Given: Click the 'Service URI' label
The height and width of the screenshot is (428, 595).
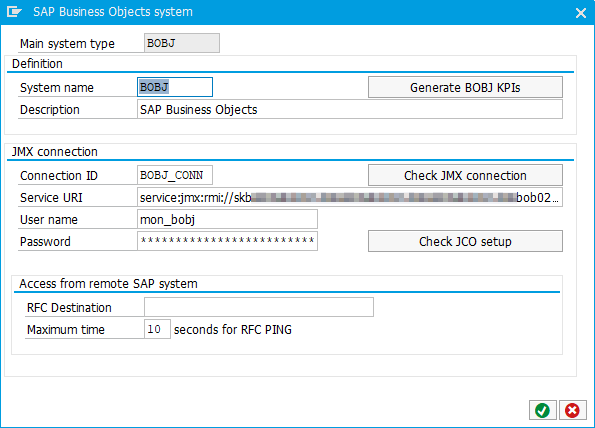Looking at the screenshot, I should click(x=51, y=198).
